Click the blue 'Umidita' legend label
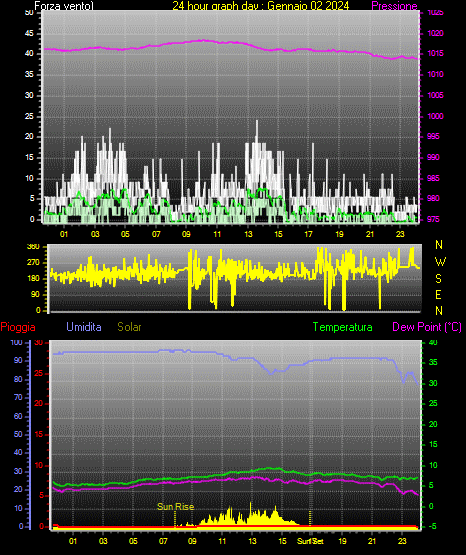Screen dimensions: 466x555 coord(84,327)
